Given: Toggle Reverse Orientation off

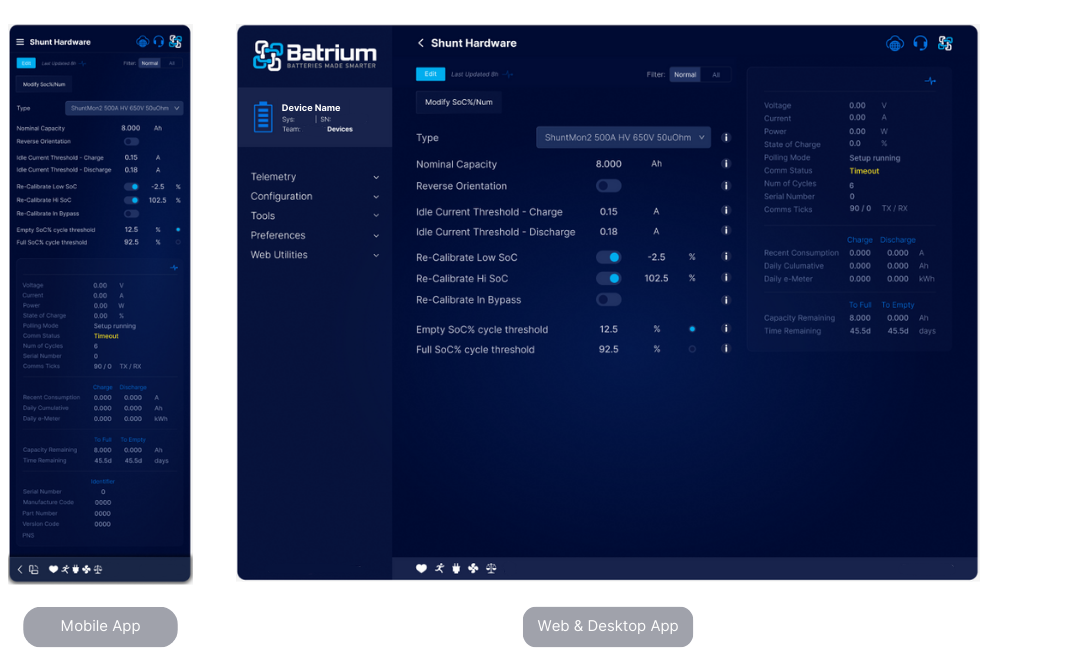Looking at the screenshot, I should point(608,185).
